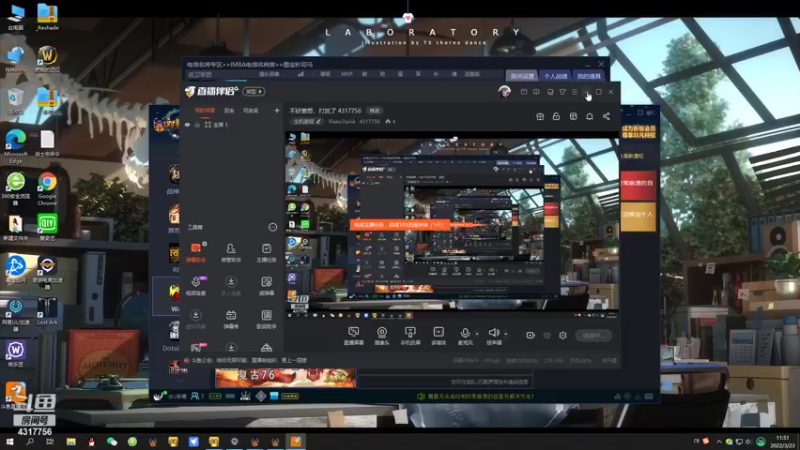Viewport: 800px width, 450px height.
Task: Open the friends count icon in the platform status bar
Action: tap(197, 396)
